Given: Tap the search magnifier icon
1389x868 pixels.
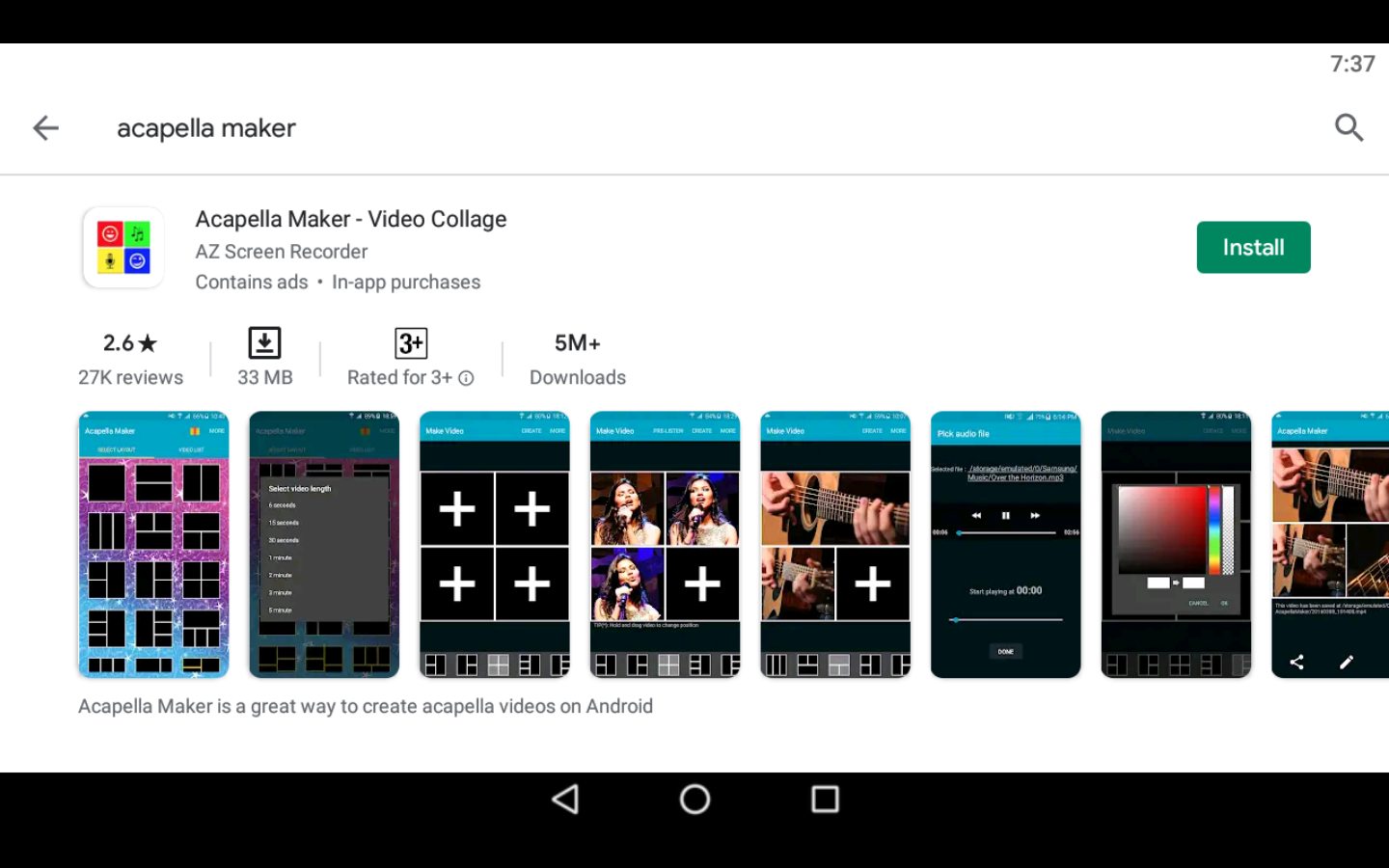Looking at the screenshot, I should tap(1348, 127).
